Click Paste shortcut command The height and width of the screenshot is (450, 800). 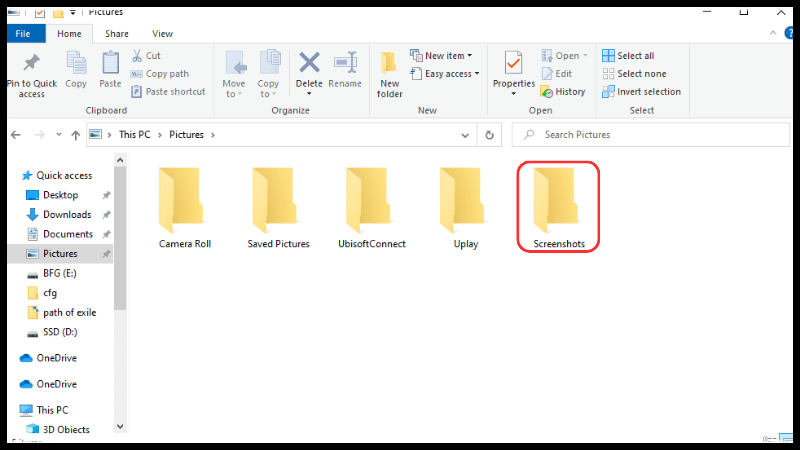click(168, 92)
